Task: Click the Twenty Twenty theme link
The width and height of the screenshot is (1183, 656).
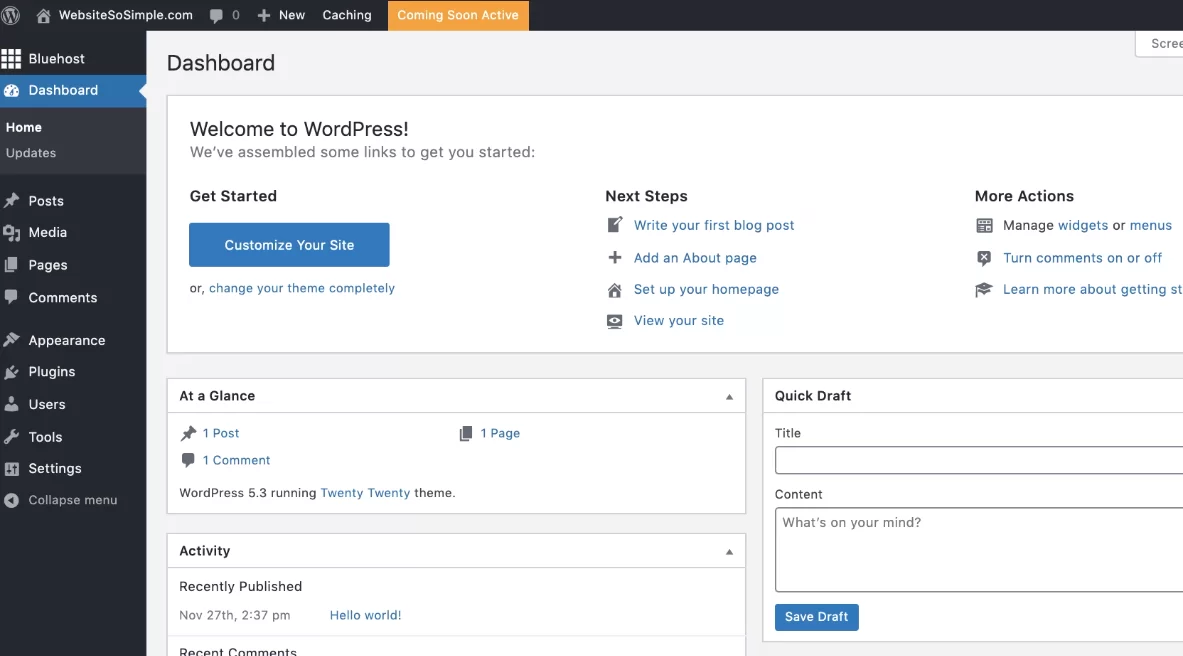Action: (365, 493)
